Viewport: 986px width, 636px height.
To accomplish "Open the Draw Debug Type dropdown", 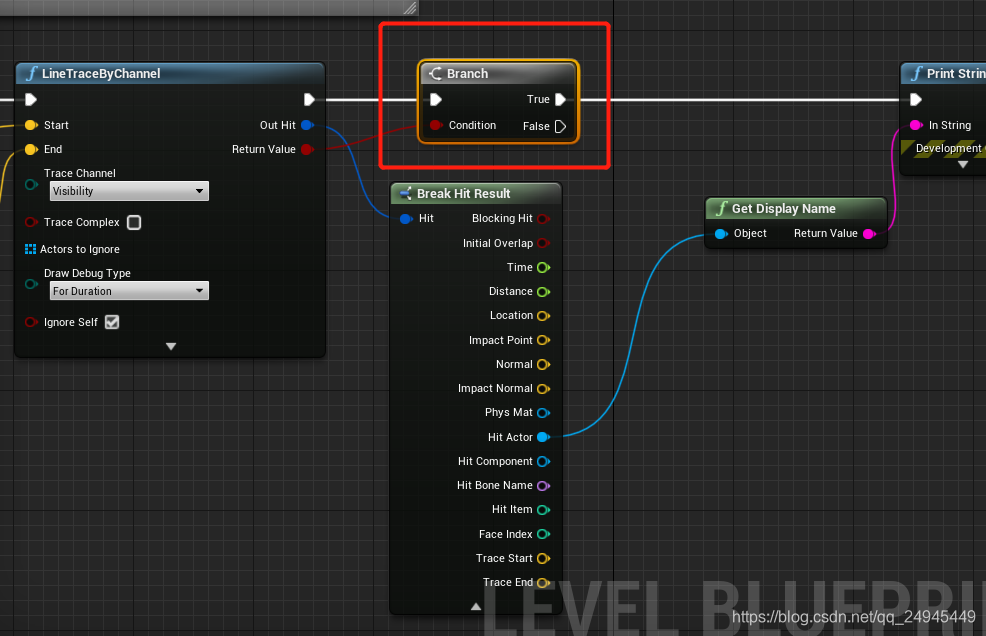I will point(129,291).
